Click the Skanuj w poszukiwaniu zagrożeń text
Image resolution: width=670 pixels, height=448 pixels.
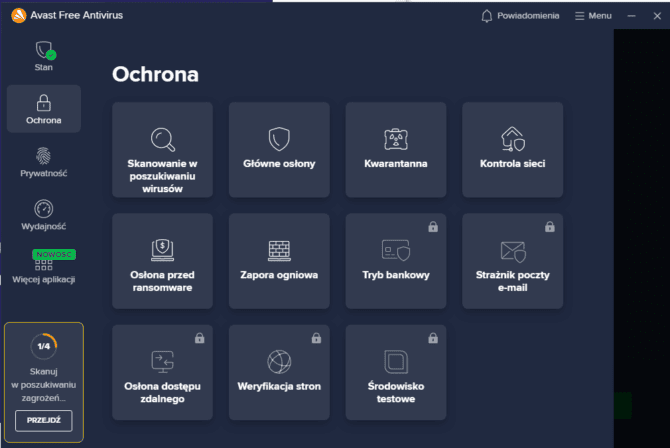coord(44,385)
